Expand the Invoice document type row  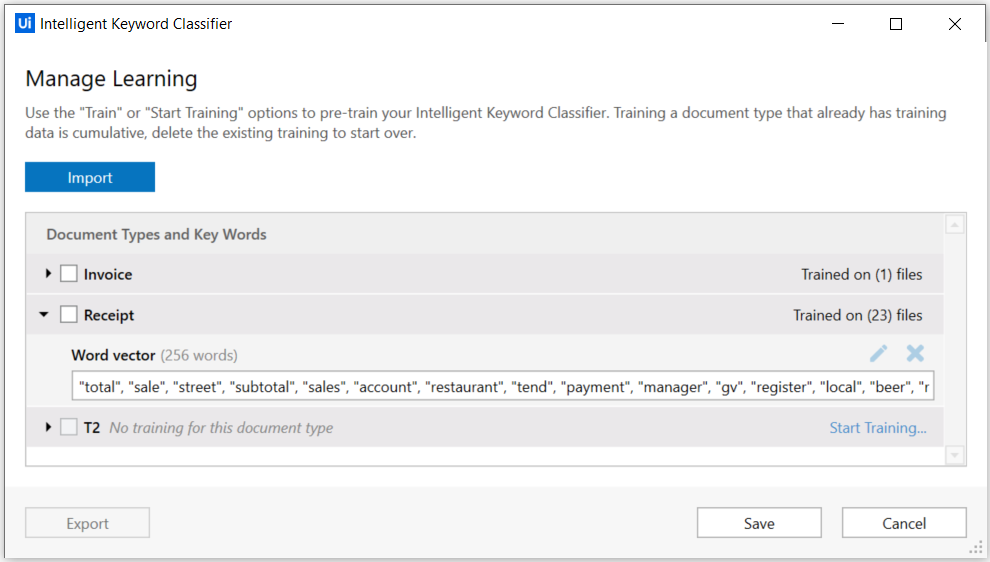(48, 273)
